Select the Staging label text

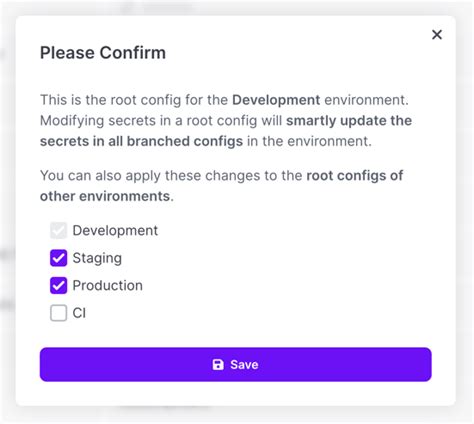[x=97, y=258]
